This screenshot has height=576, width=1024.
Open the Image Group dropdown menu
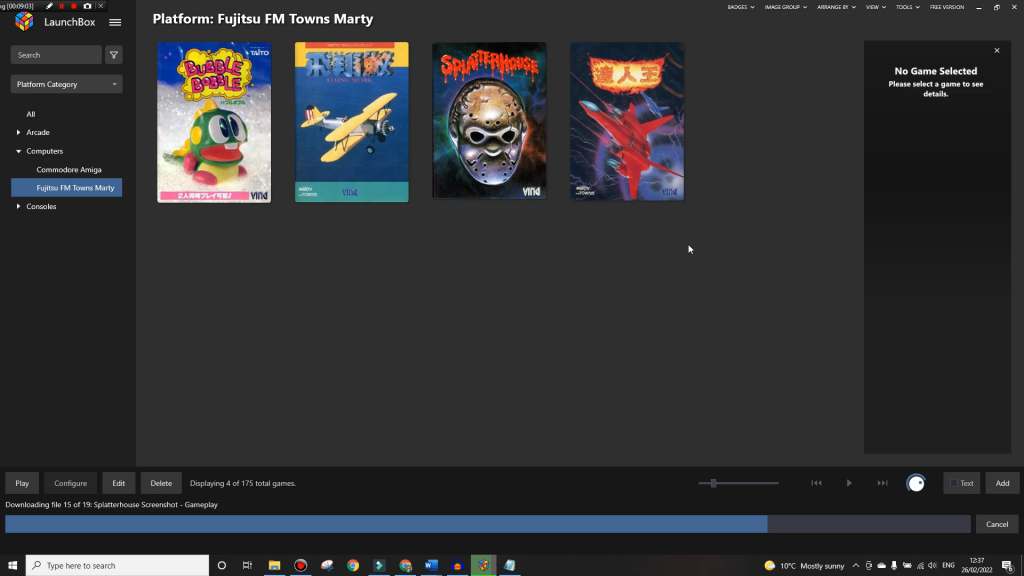click(x=786, y=7)
